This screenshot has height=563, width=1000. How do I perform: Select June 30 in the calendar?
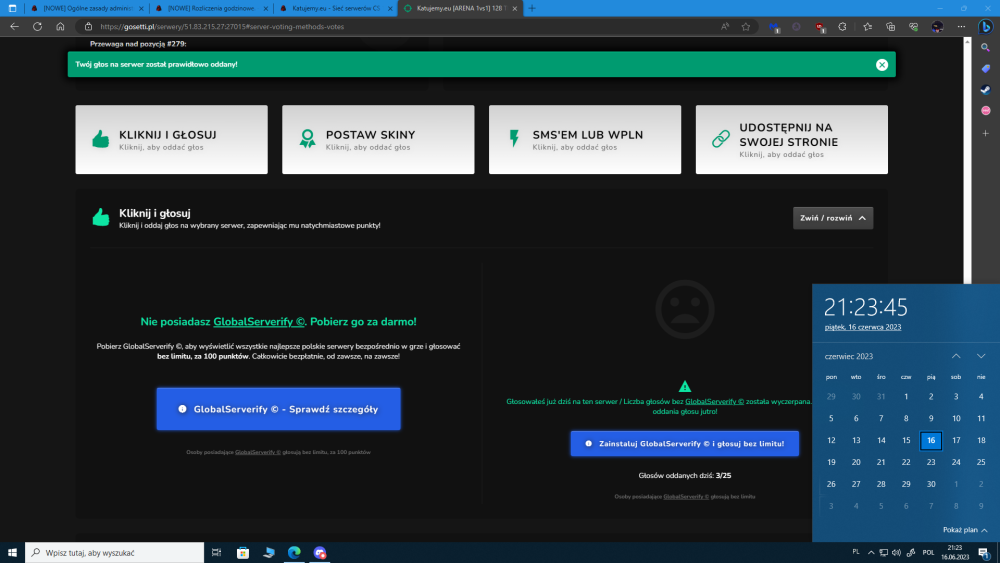(931, 484)
